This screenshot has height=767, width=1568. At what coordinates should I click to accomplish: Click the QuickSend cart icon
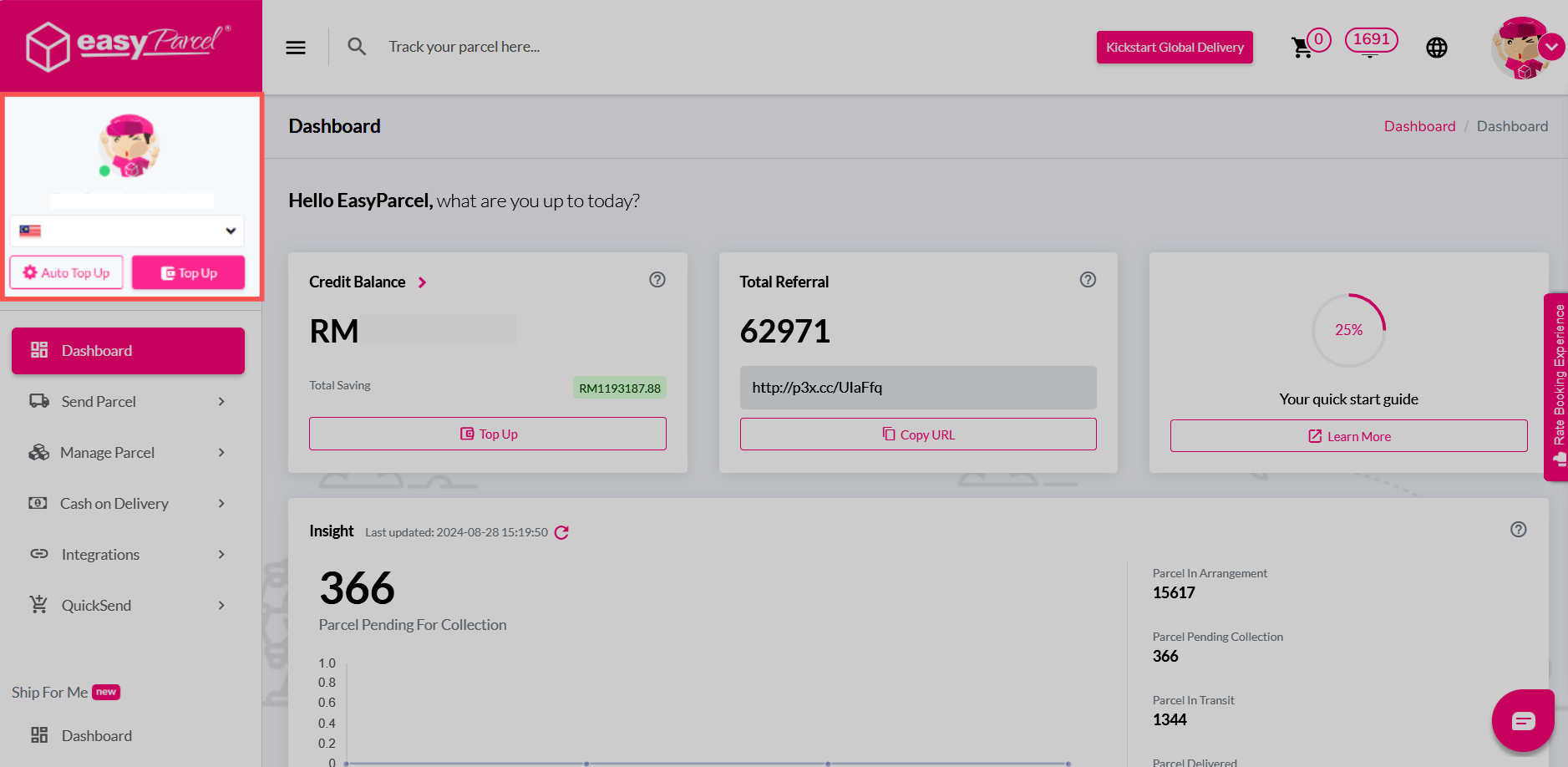coord(38,604)
